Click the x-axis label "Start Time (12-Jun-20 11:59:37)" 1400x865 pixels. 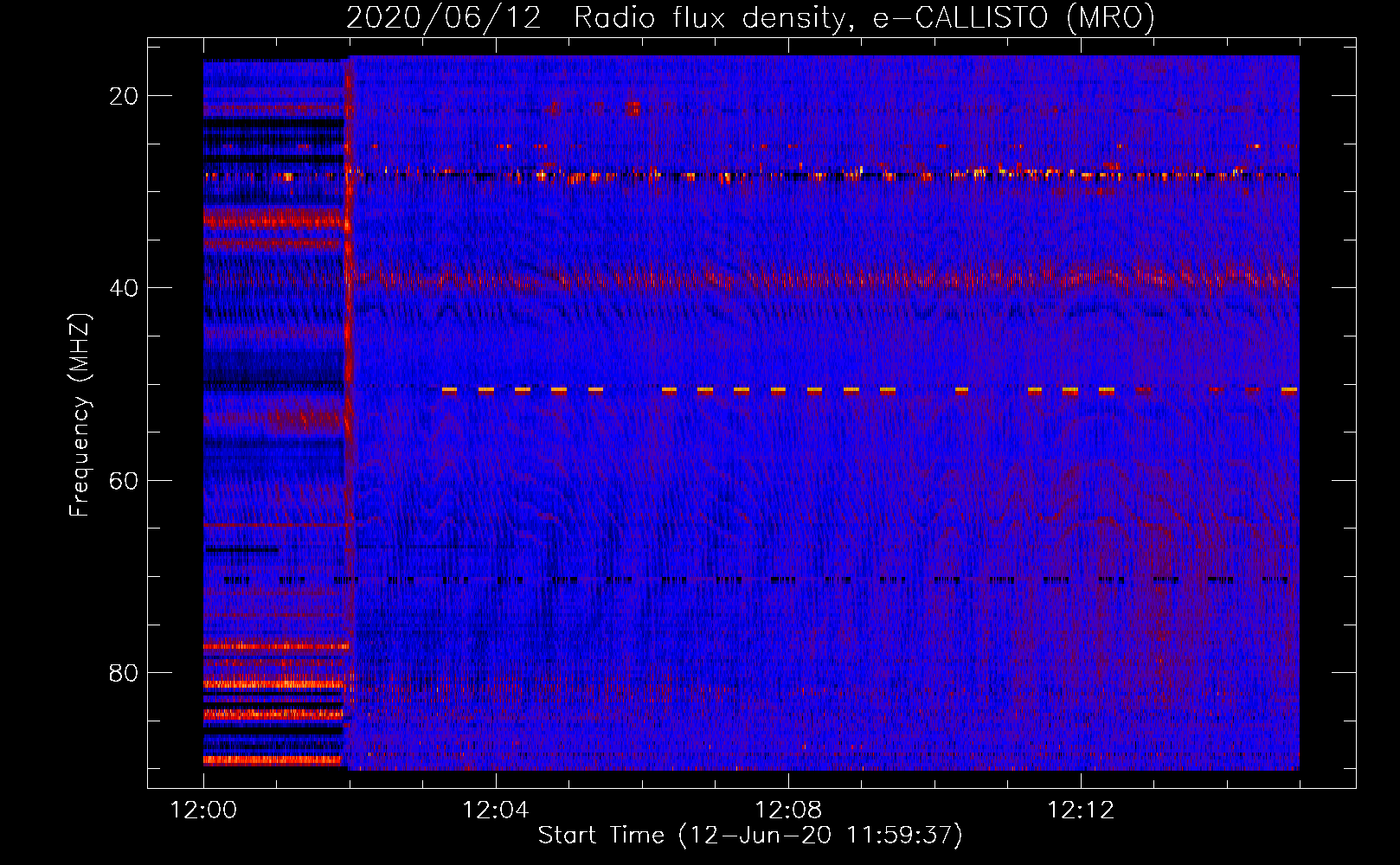pos(750,835)
